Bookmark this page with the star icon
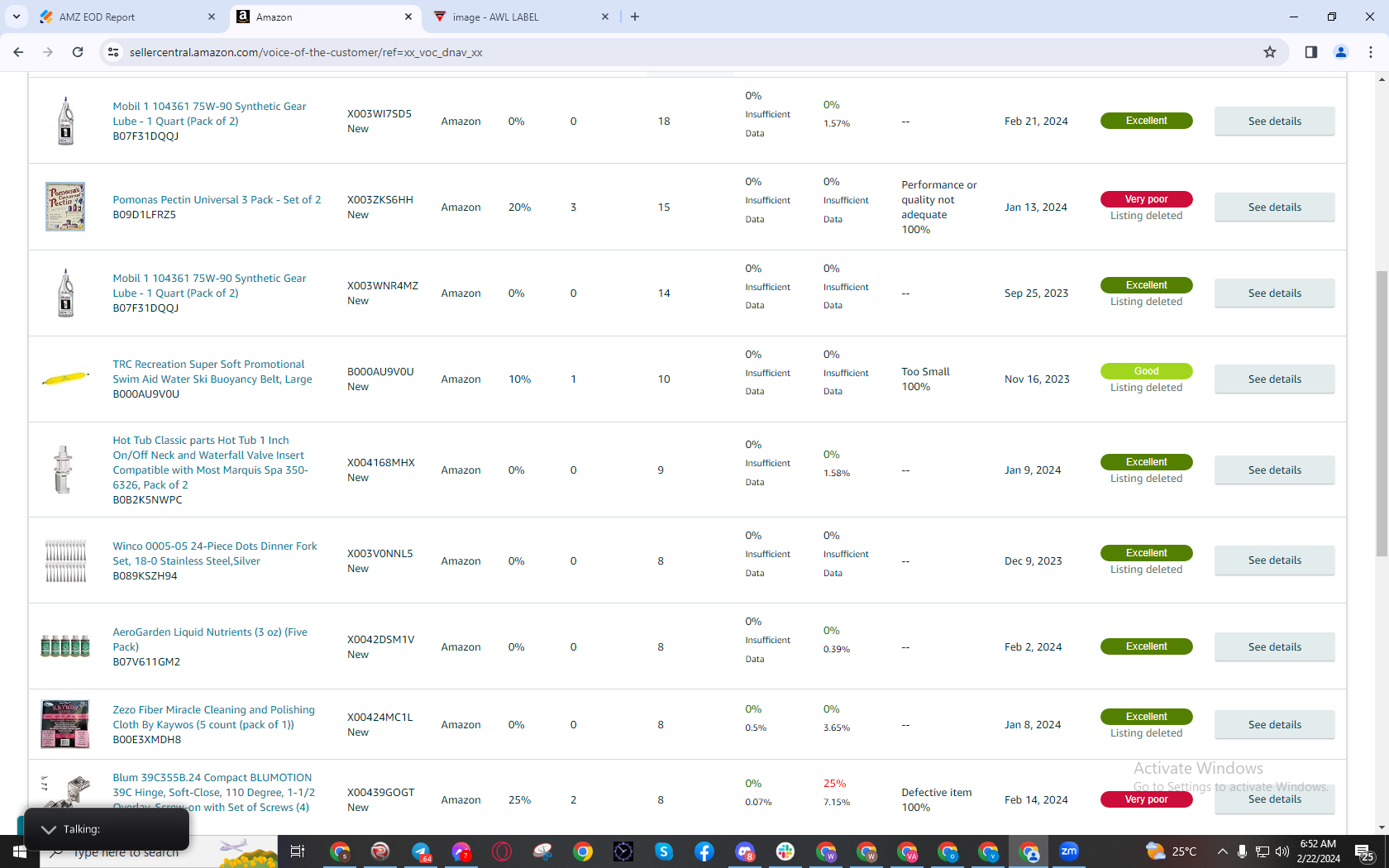Screen dimensions: 1389x868 point(1270,52)
